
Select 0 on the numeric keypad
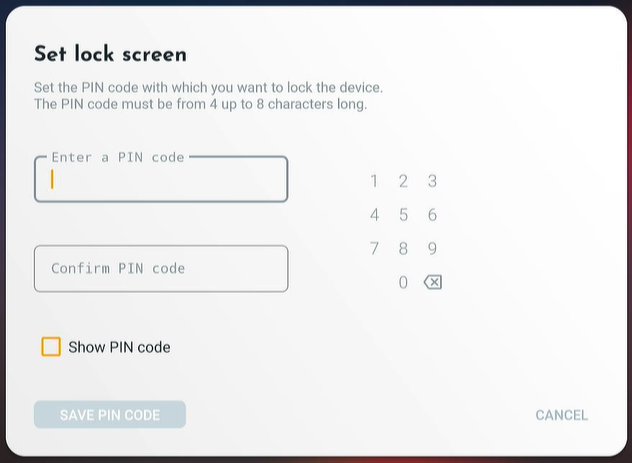[403, 283]
